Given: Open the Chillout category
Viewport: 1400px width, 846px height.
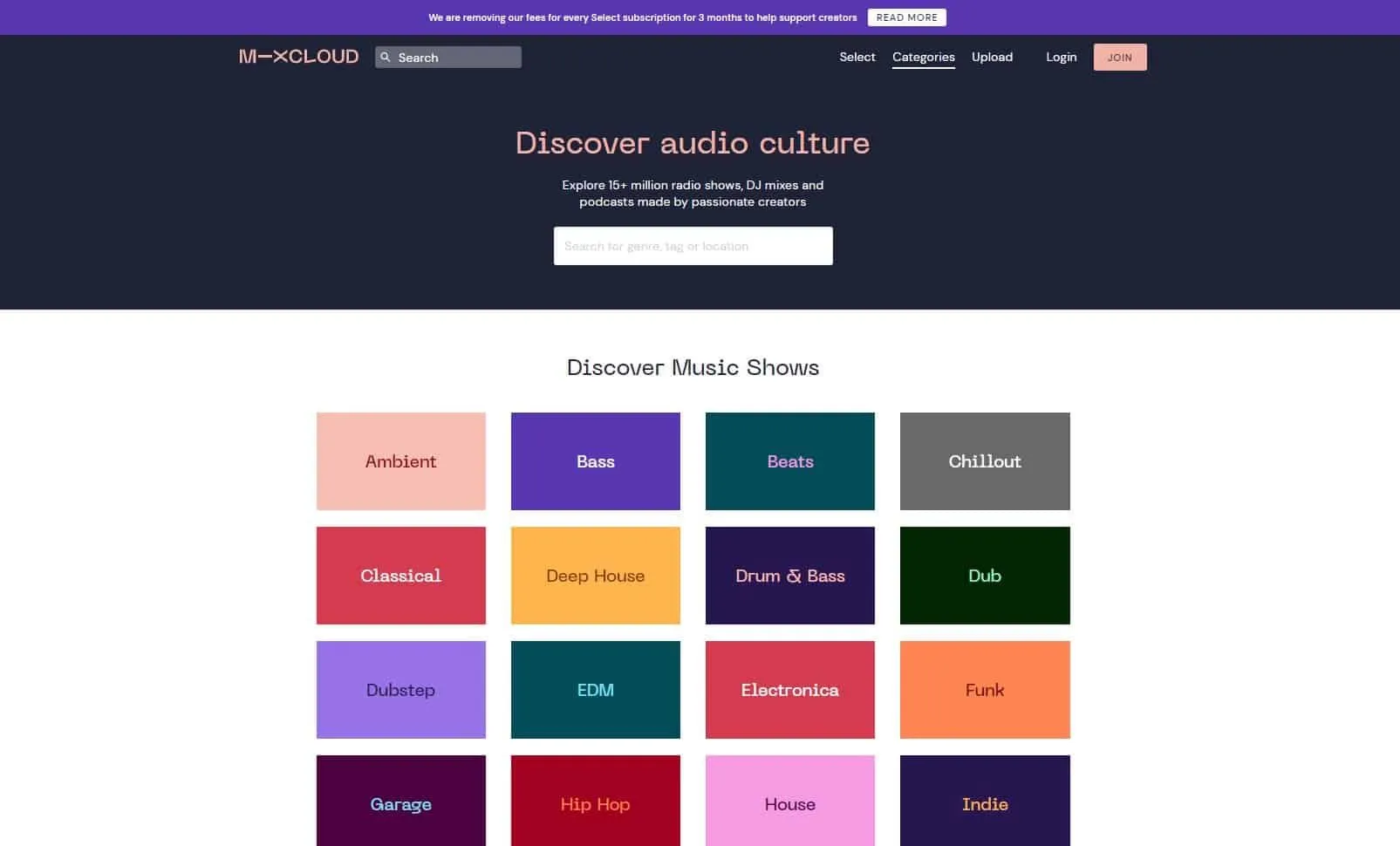Looking at the screenshot, I should point(984,461).
